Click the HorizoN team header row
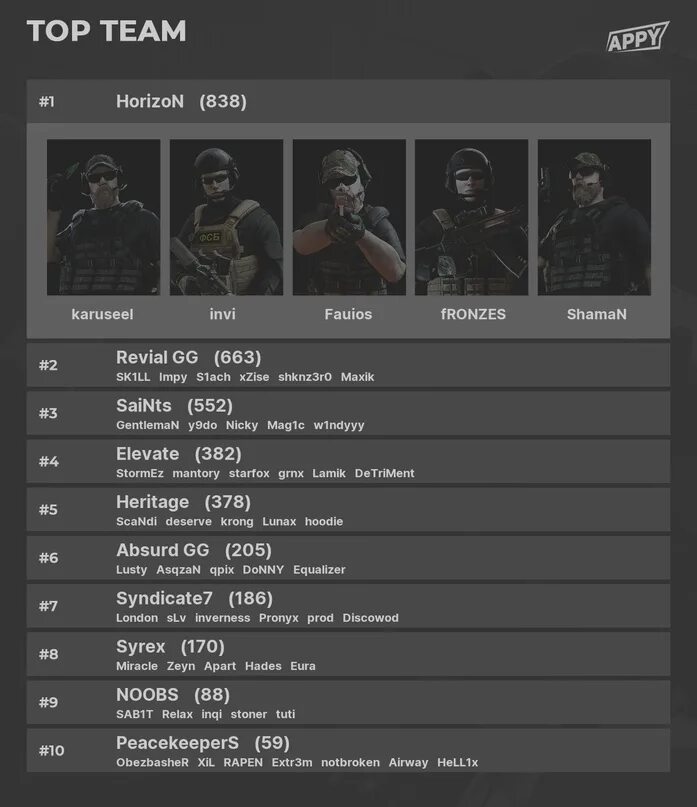This screenshot has height=807, width=697. (348, 101)
